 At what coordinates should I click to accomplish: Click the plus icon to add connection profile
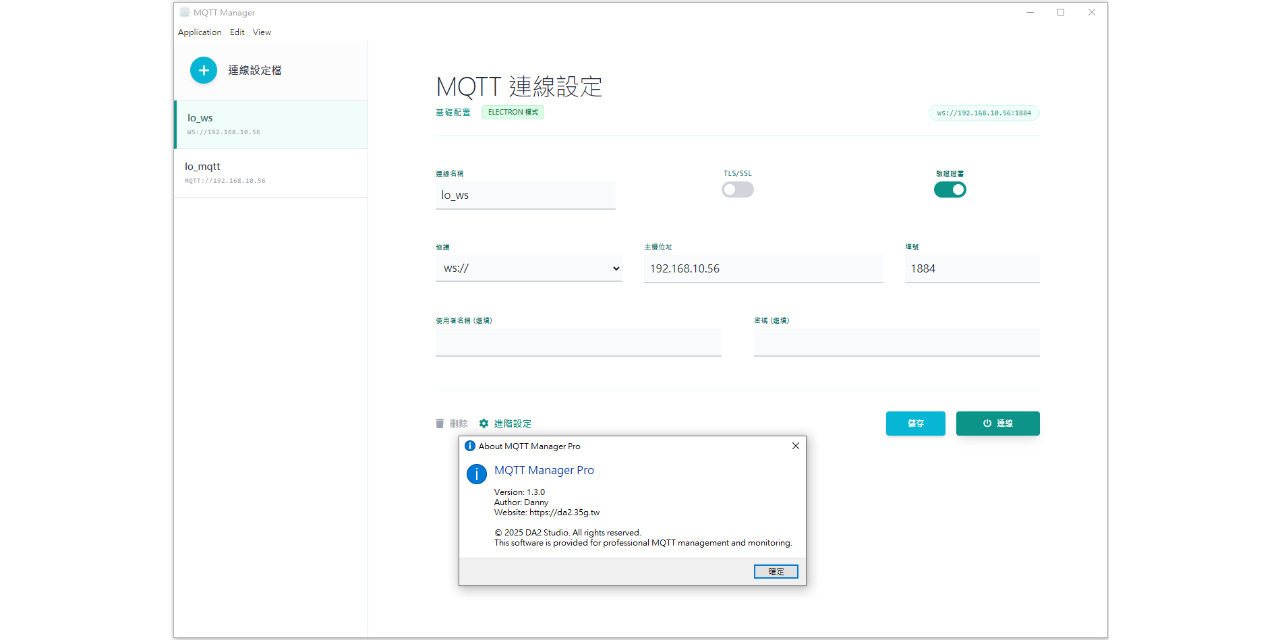click(203, 70)
